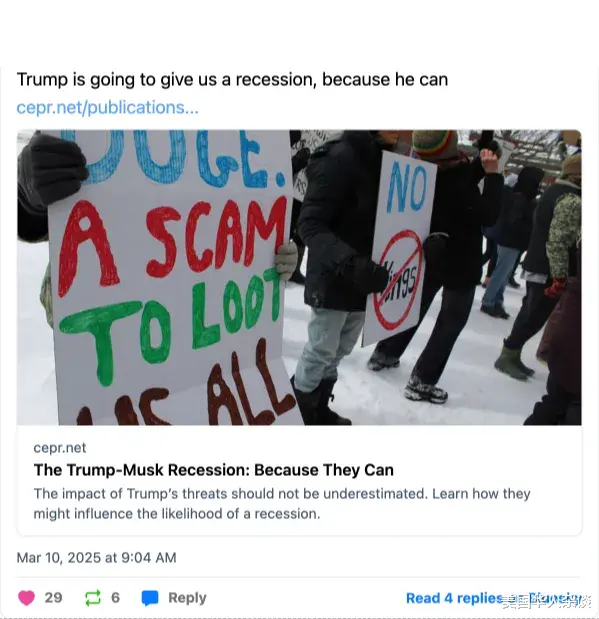Click the link card description about Trump's threats
Screen dimensions: 599x619
[282, 504]
